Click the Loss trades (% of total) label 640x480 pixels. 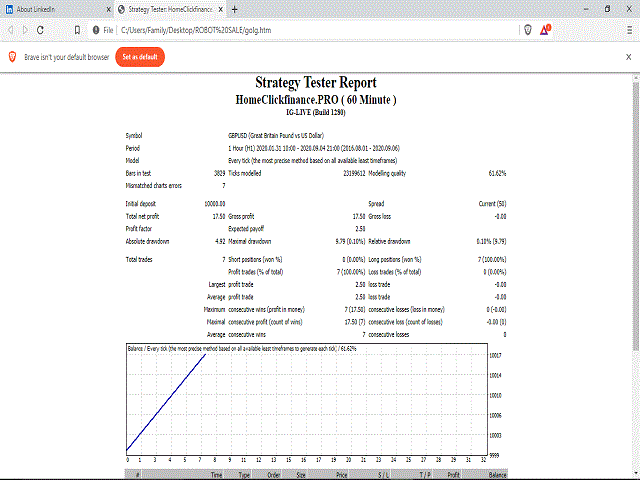[395, 272]
